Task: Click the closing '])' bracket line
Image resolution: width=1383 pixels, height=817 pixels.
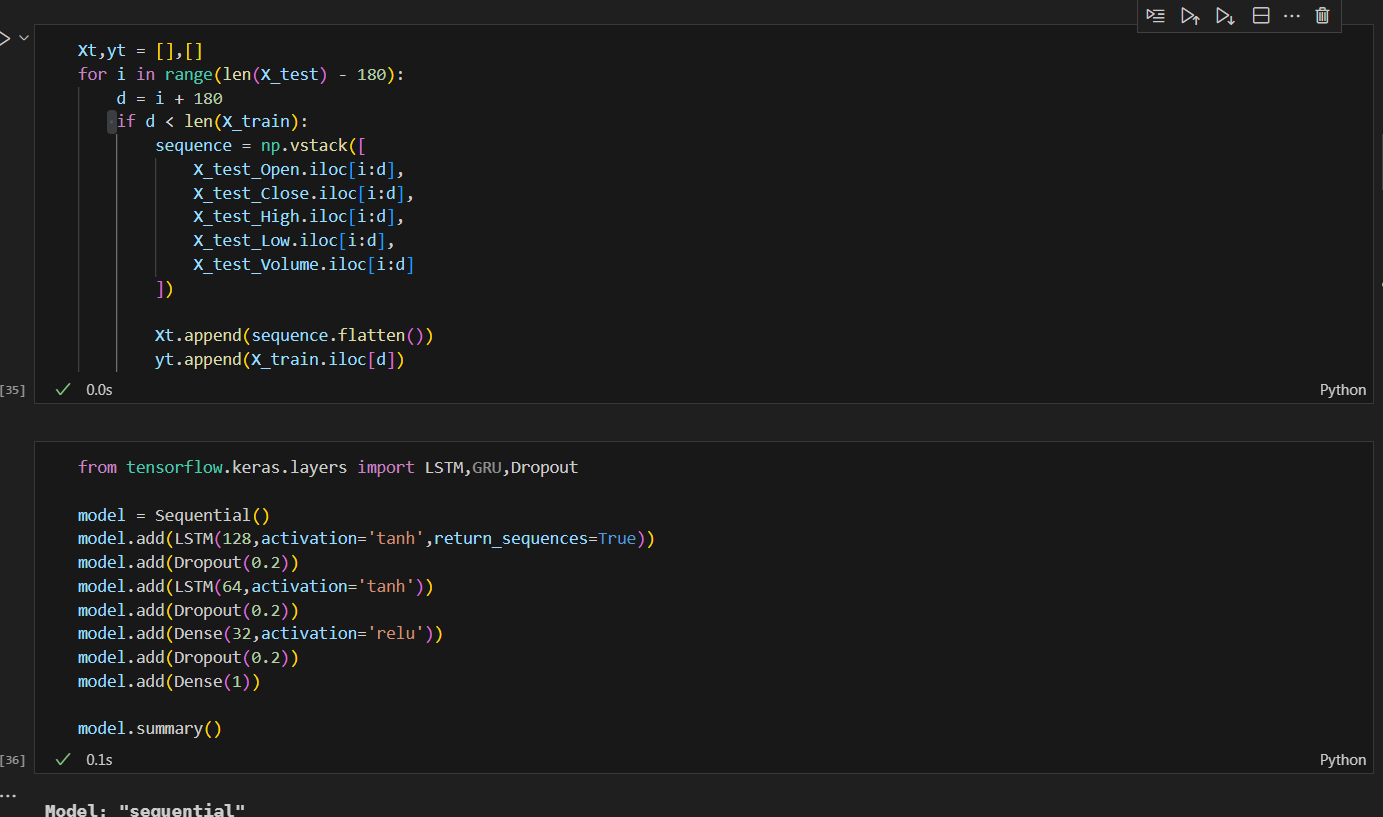Action: click(164, 289)
